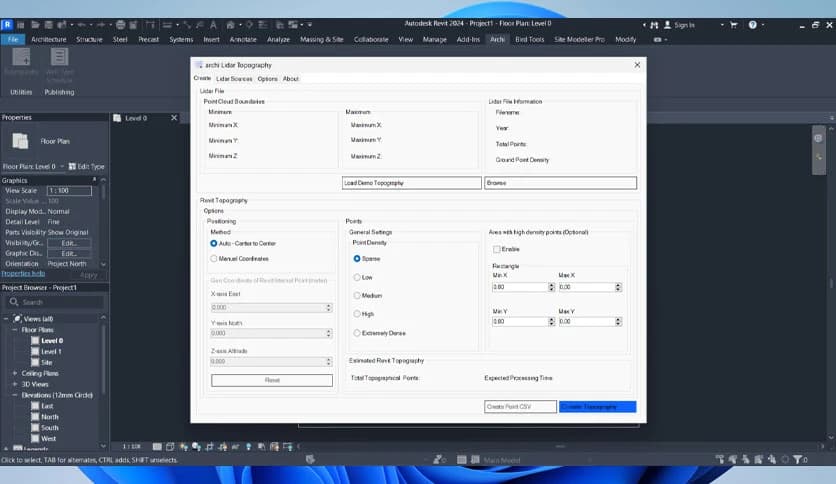Click the North elevation view icon
Screen dimensions: 836x484
click(x=35, y=417)
